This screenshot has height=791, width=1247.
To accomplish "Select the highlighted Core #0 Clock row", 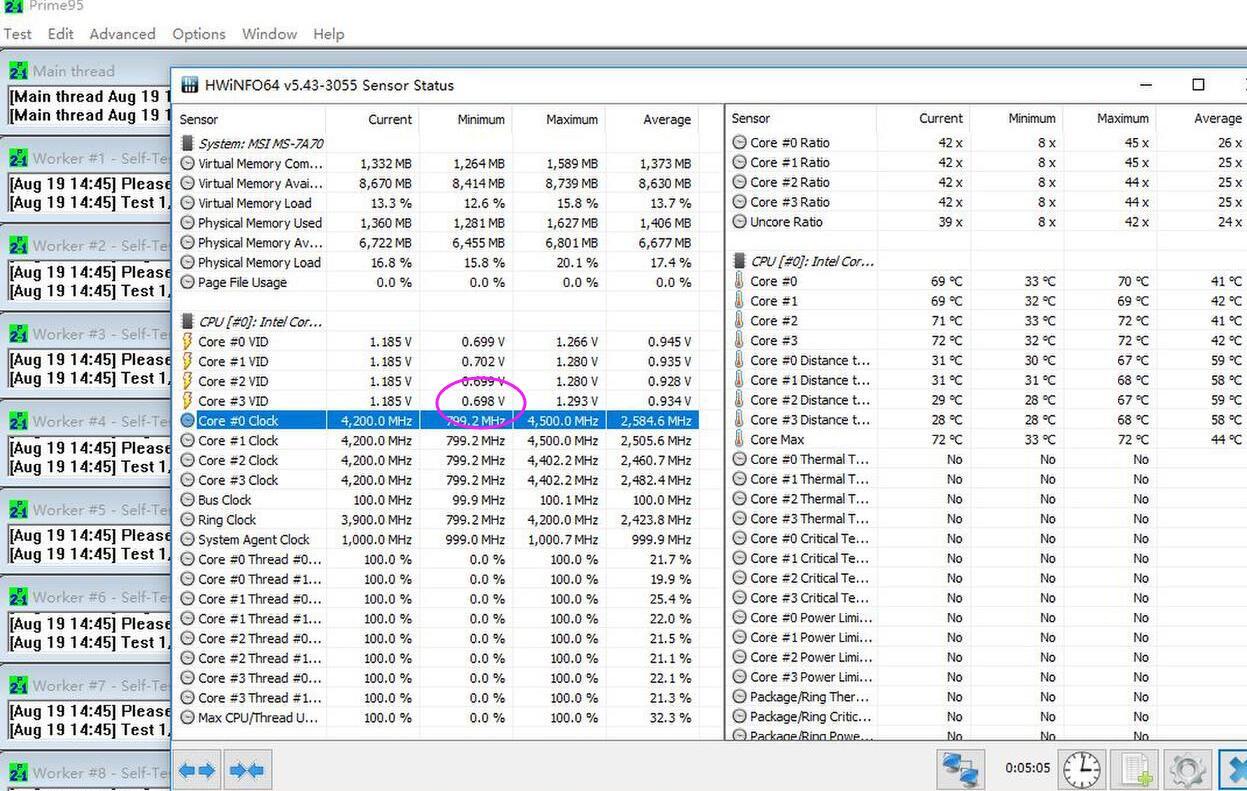I will click(438, 421).
